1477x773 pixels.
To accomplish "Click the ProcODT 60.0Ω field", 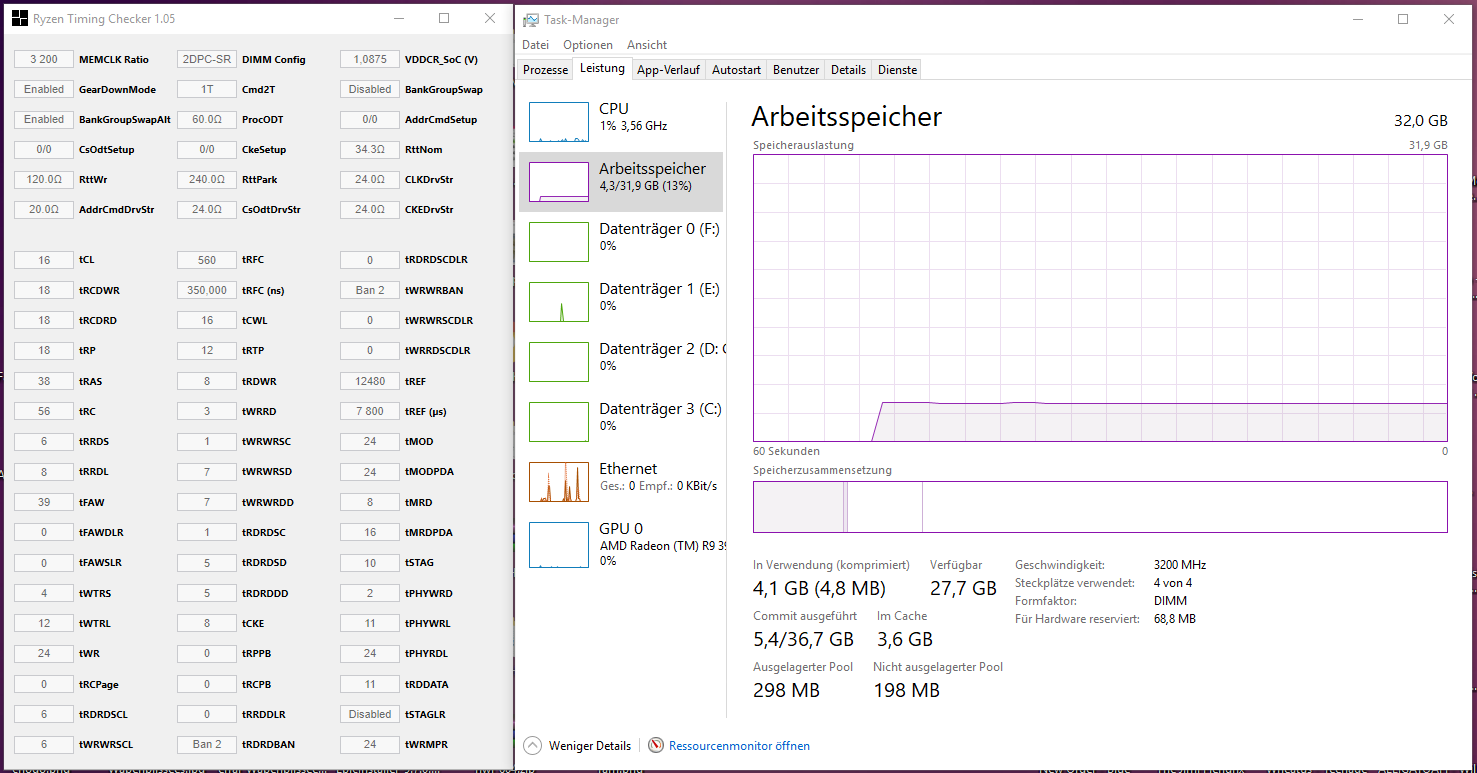I will pos(207,119).
